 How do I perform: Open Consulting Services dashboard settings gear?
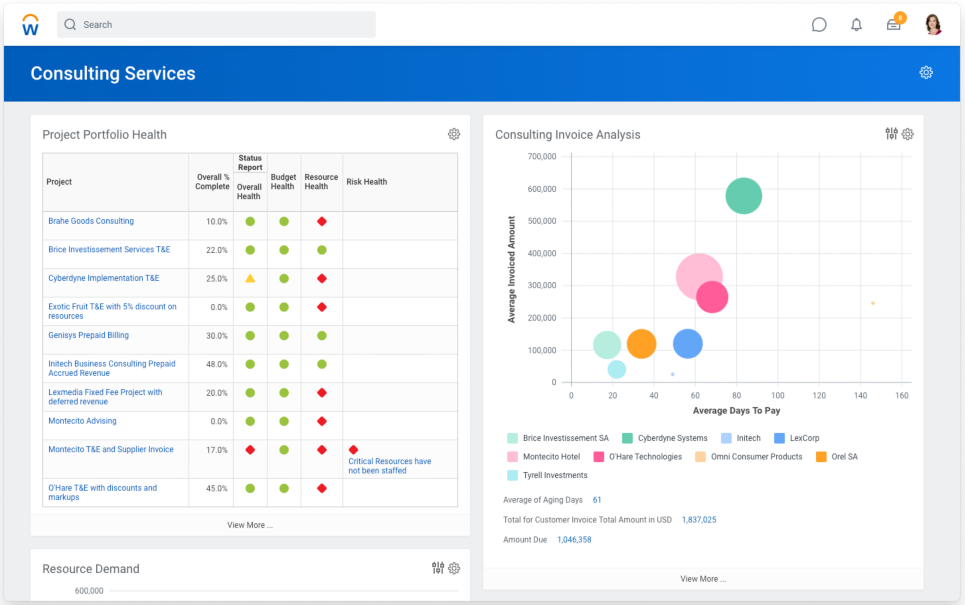tap(926, 73)
